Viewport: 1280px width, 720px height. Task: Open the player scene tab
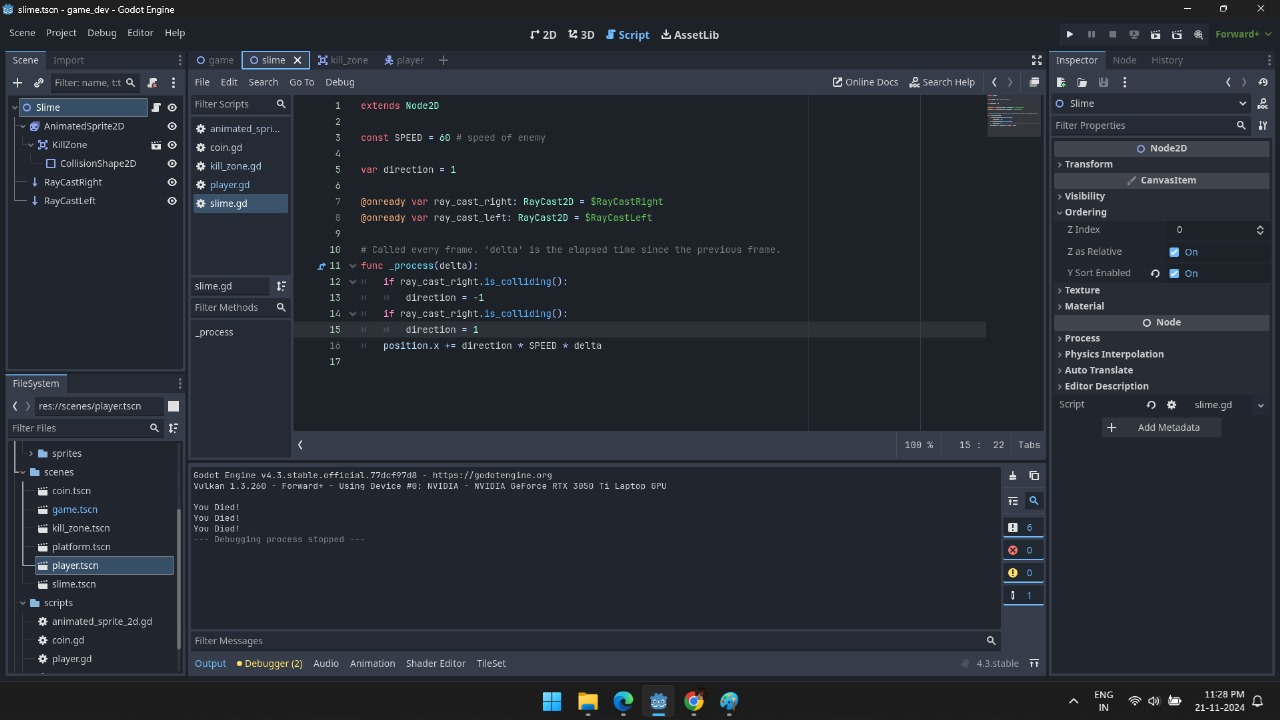click(x=403, y=60)
